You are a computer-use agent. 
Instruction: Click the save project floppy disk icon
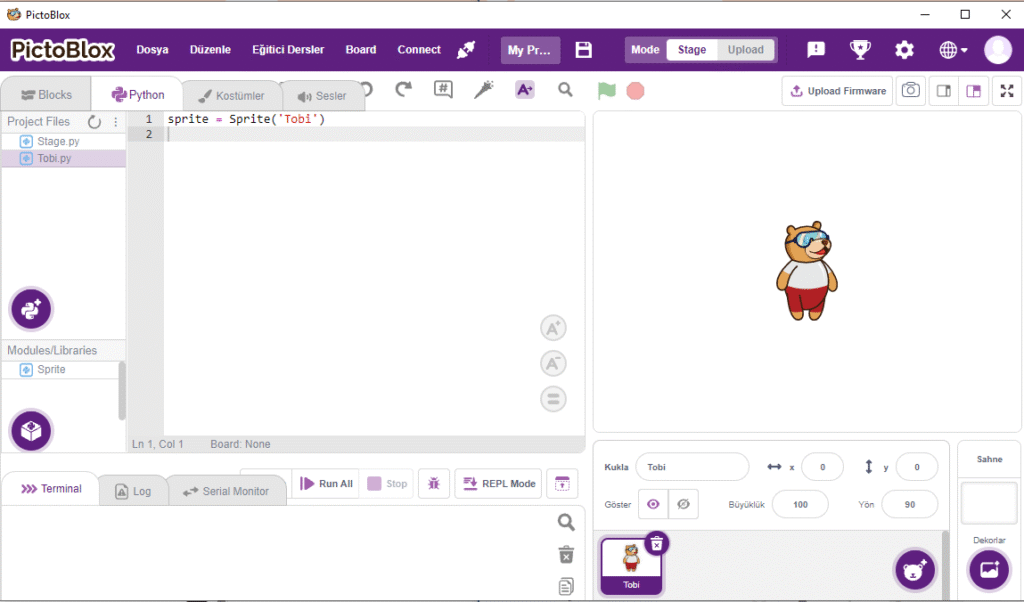[584, 50]
